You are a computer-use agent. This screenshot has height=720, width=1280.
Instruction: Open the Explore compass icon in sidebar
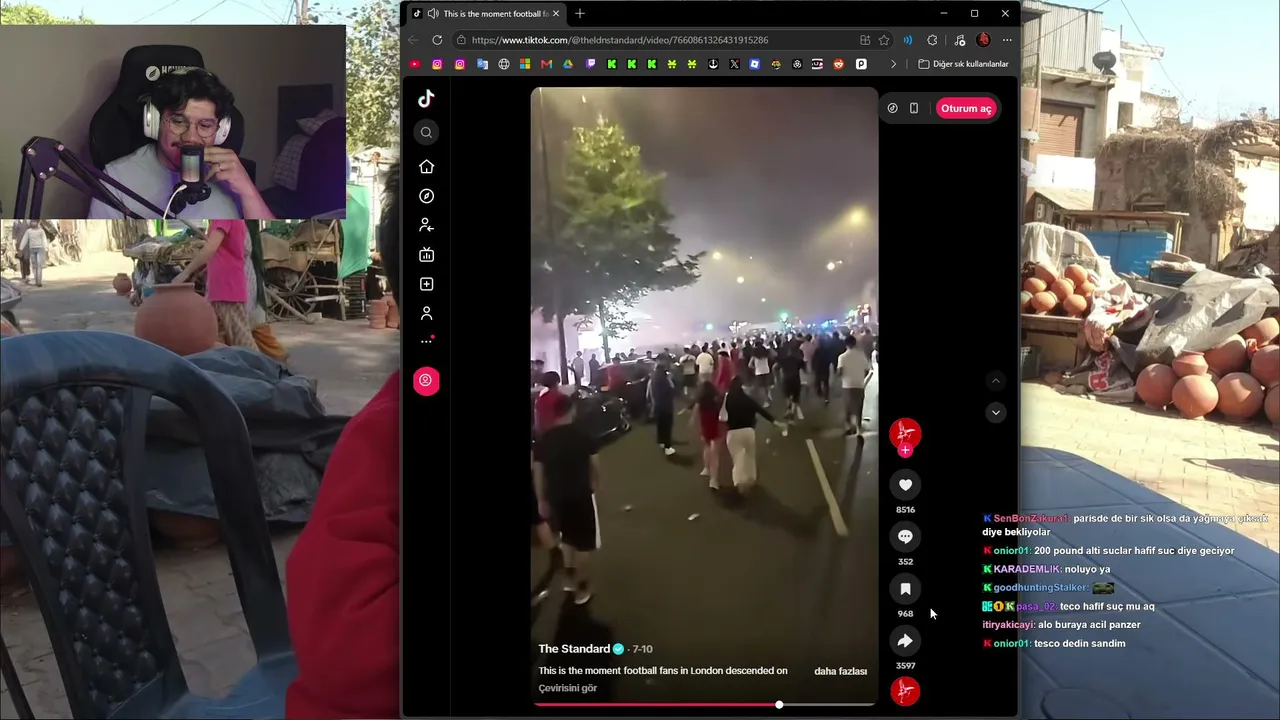(426, 196)
